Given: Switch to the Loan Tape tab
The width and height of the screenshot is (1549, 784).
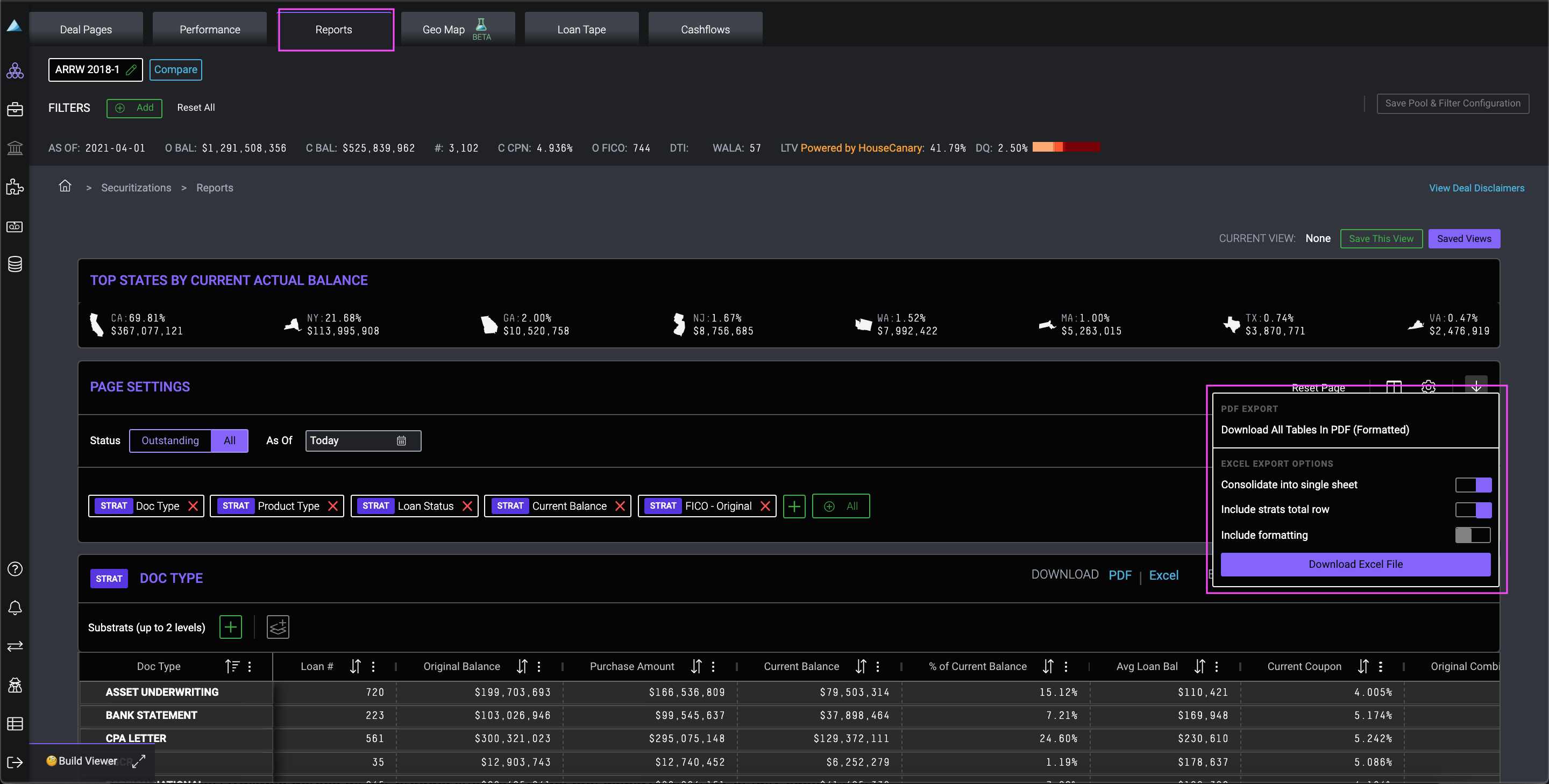Looking at the screenshot, I should point(581,30).
